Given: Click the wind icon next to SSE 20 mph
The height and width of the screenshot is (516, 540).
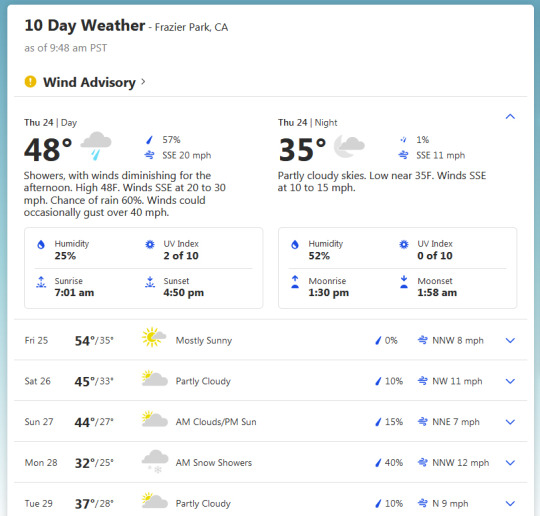Looking at the screenshot, I should (x=149, y=155).
